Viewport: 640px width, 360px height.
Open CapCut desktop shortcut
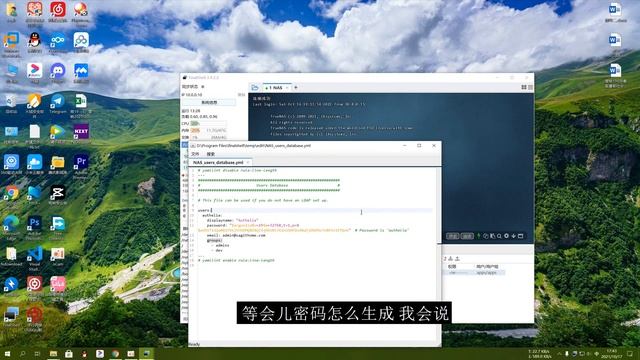pyautogui.click(x=58, y=195)
